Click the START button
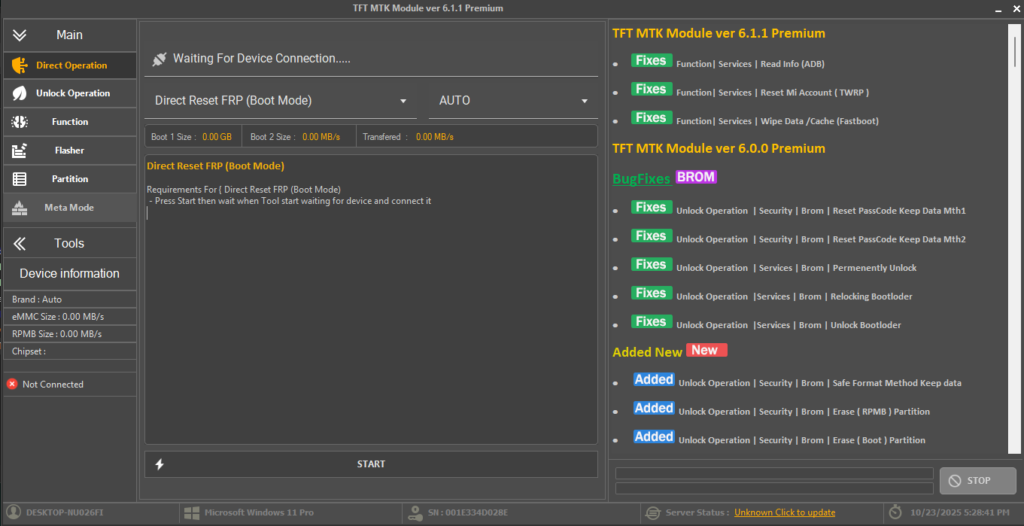Image resolution: width=1024 pixels, height=526 pixels. click(x=371, y=464)
